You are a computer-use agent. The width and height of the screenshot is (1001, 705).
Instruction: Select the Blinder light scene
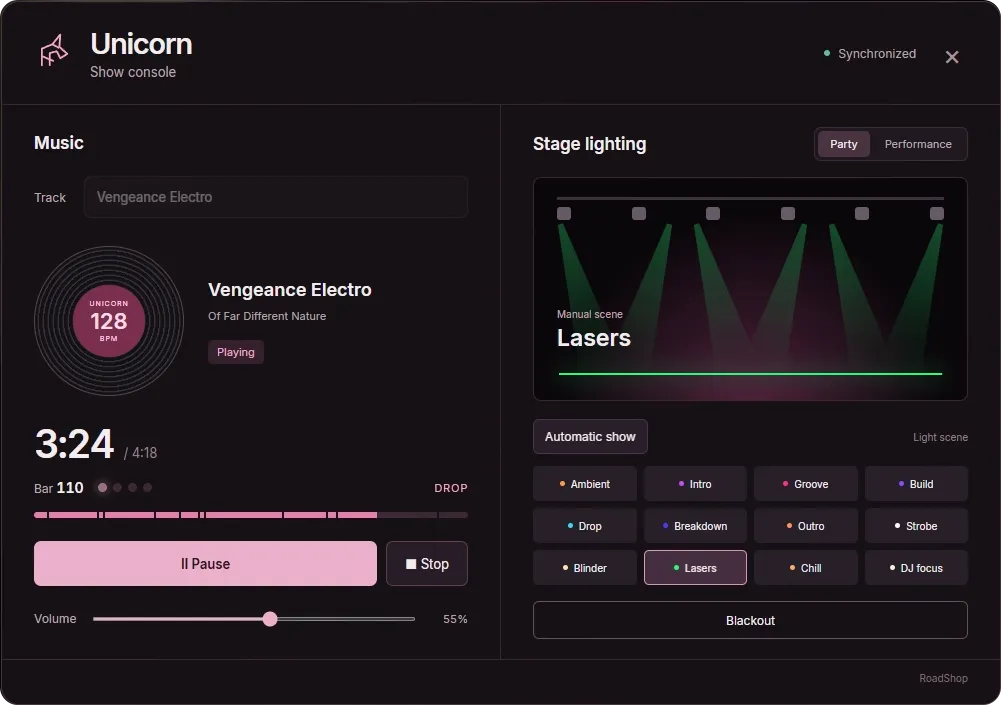pyautogui.click(x=585, y=568)
